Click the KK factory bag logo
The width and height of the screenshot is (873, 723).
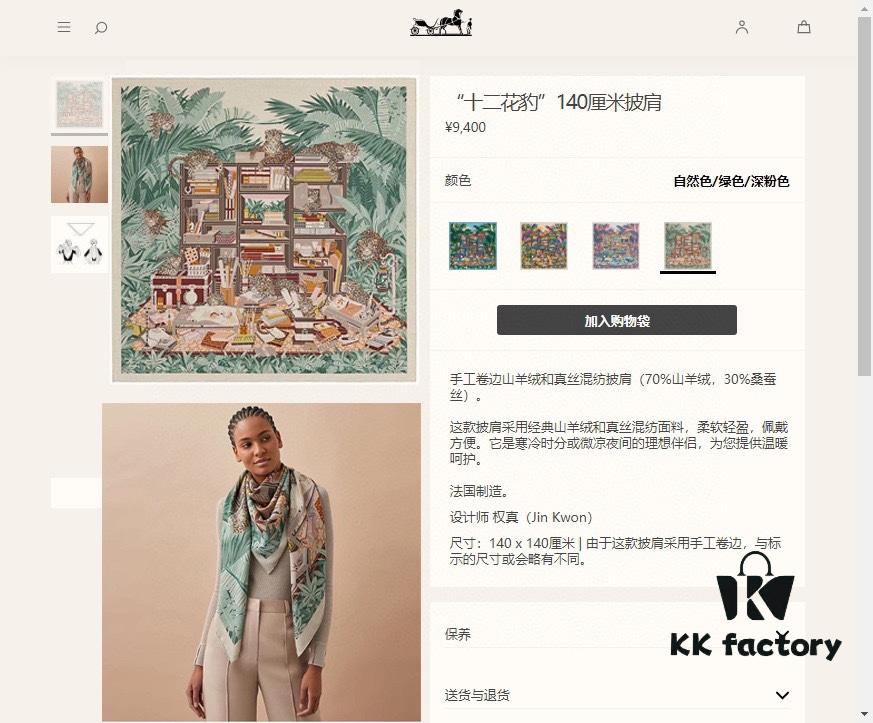[756, 607]
